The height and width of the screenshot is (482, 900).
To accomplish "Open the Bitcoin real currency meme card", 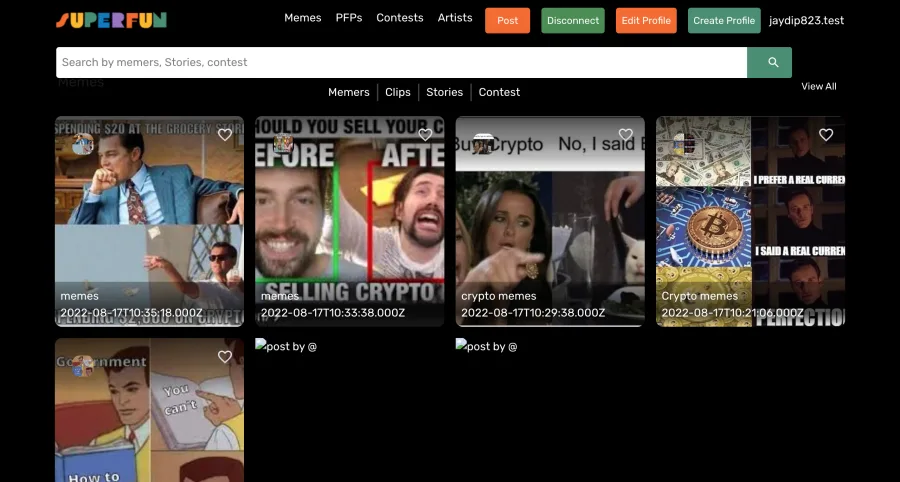I will tap(750, 221).
